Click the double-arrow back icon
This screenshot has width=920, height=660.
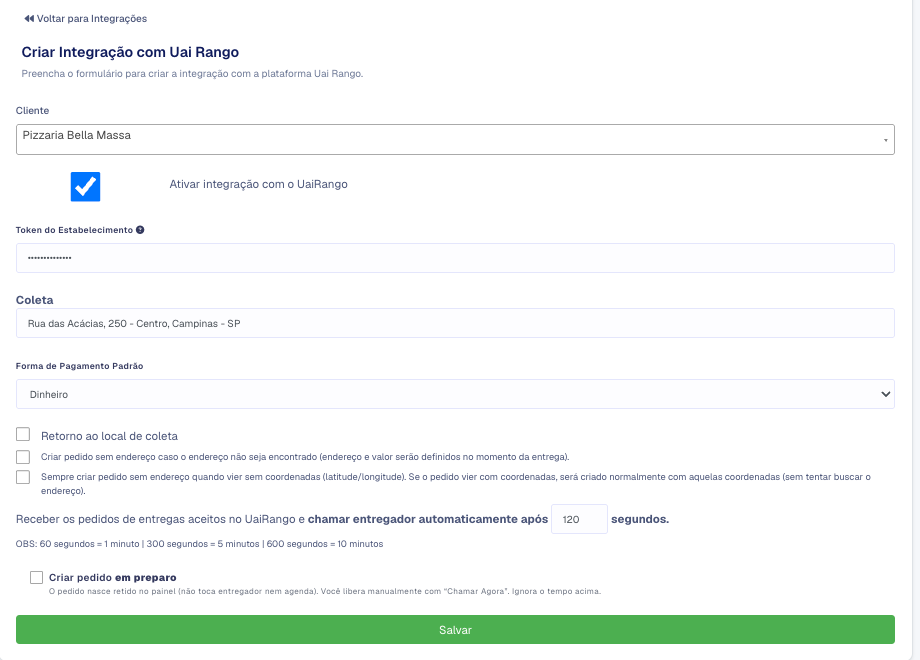pos(29,19)
